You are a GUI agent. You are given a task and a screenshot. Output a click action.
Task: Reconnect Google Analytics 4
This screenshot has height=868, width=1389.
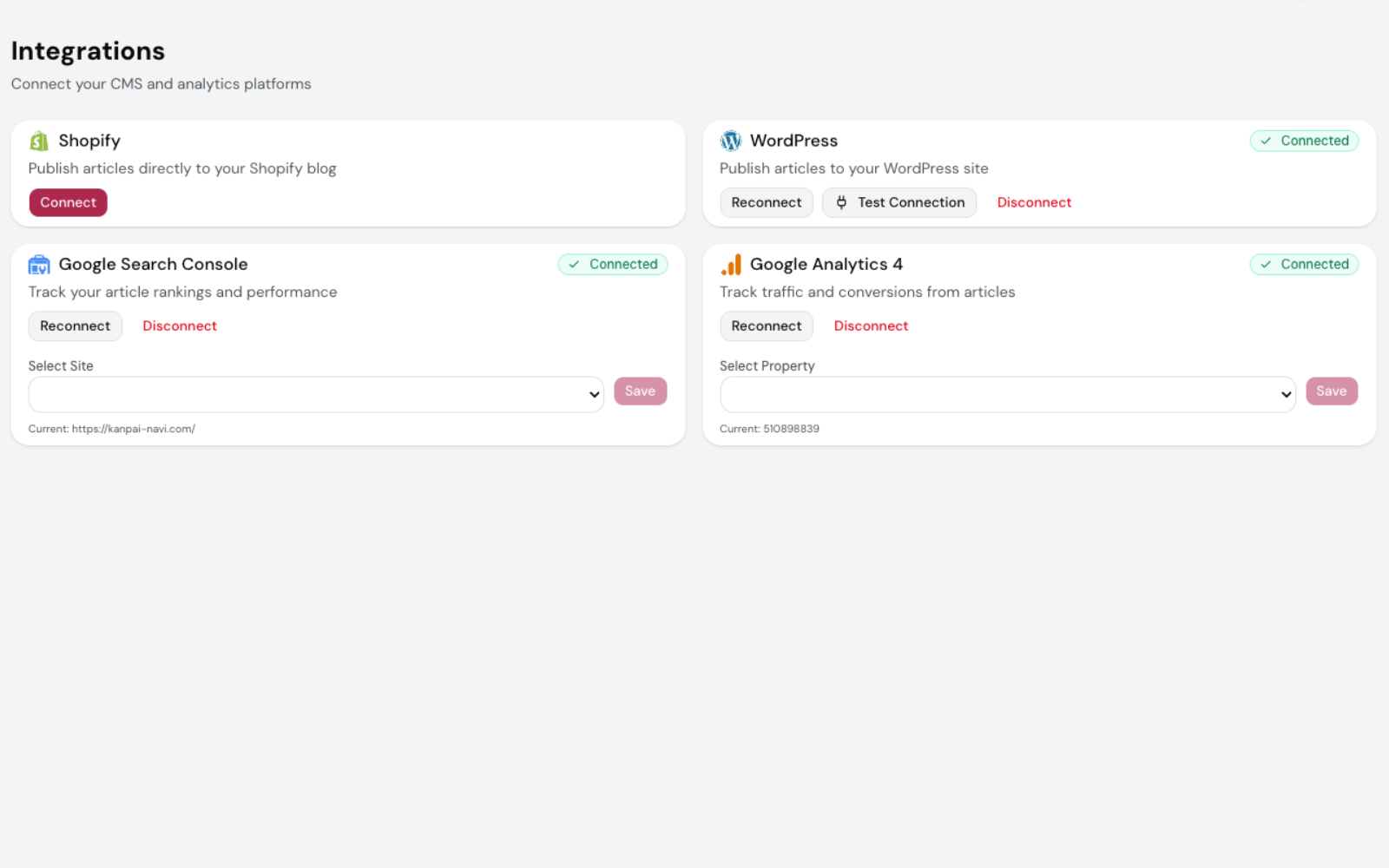[x=767, y=325]
